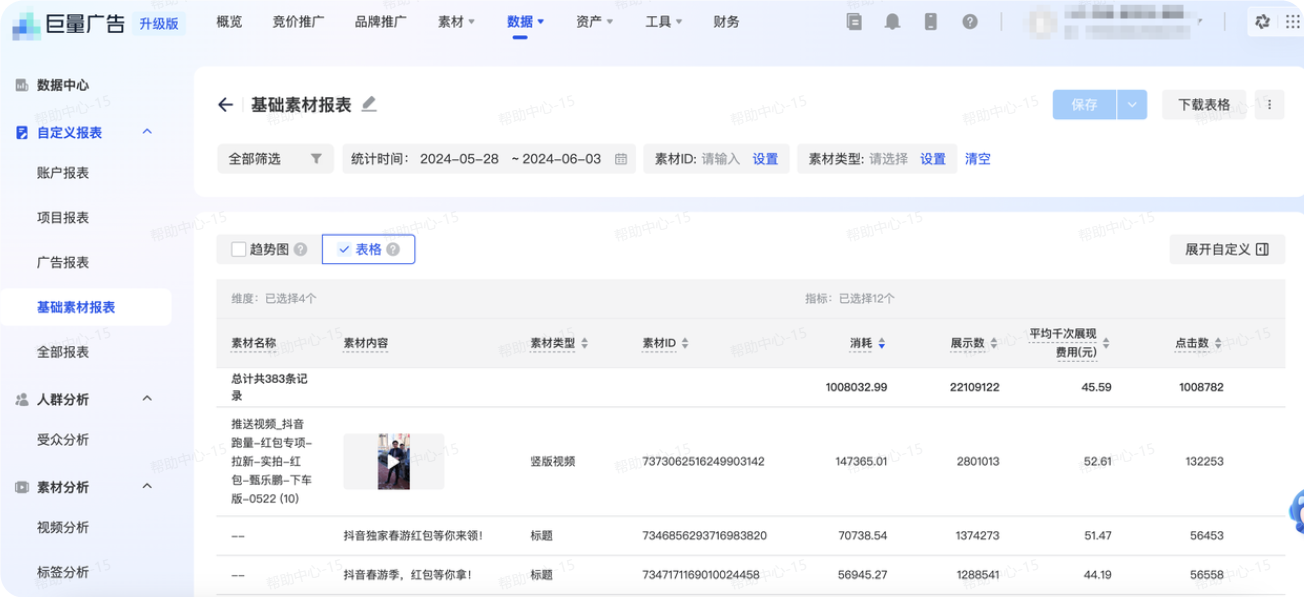Click the 展开自定义 button
Viewport: 1304px width, 597px height.
pos(1227,250)
